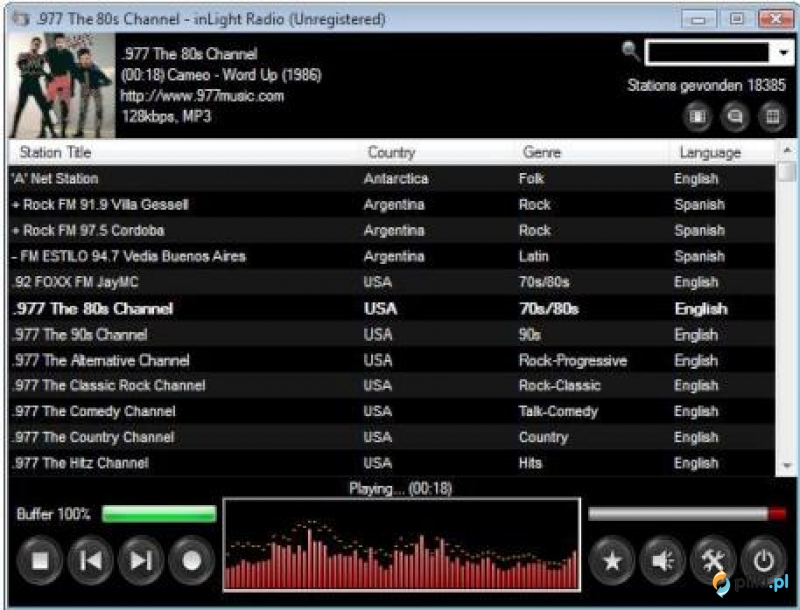Viewport: 800px width, 610px height.
Task: Click the spectrum visualizer display
Action: coord(402,545)
